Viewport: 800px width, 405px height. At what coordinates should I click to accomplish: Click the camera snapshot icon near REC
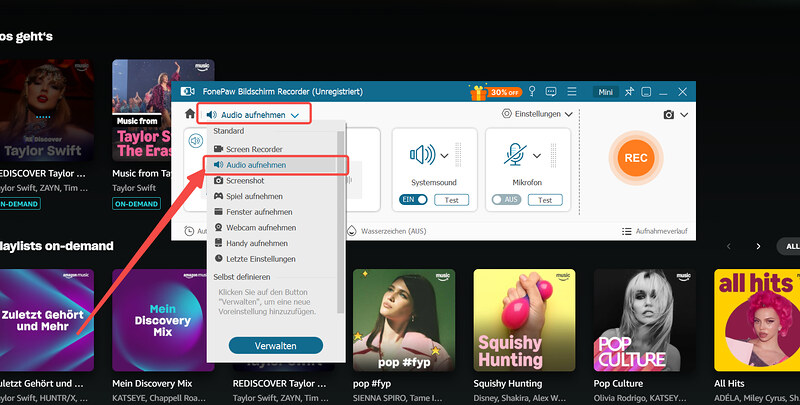tap(668, 115)
